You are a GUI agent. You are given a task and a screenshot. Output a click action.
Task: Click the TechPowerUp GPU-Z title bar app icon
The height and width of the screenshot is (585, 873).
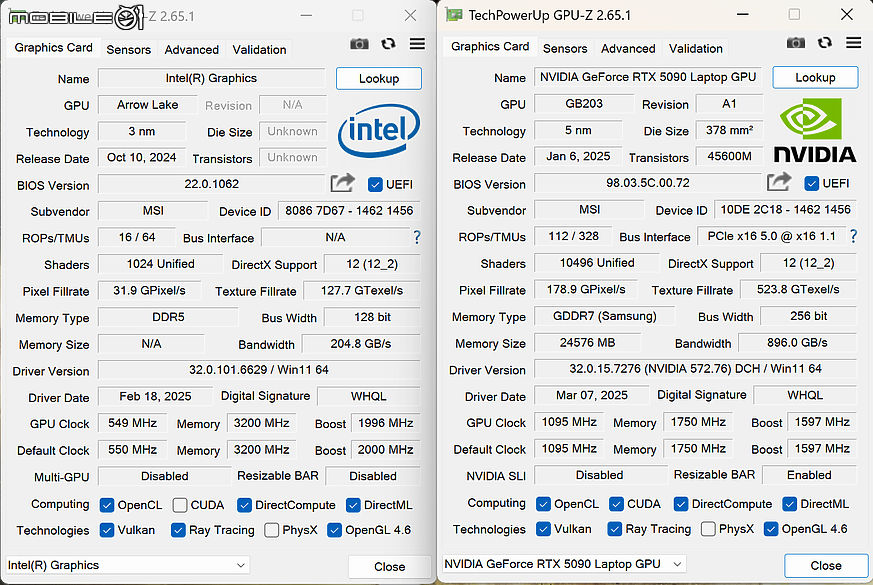point(454,14)
